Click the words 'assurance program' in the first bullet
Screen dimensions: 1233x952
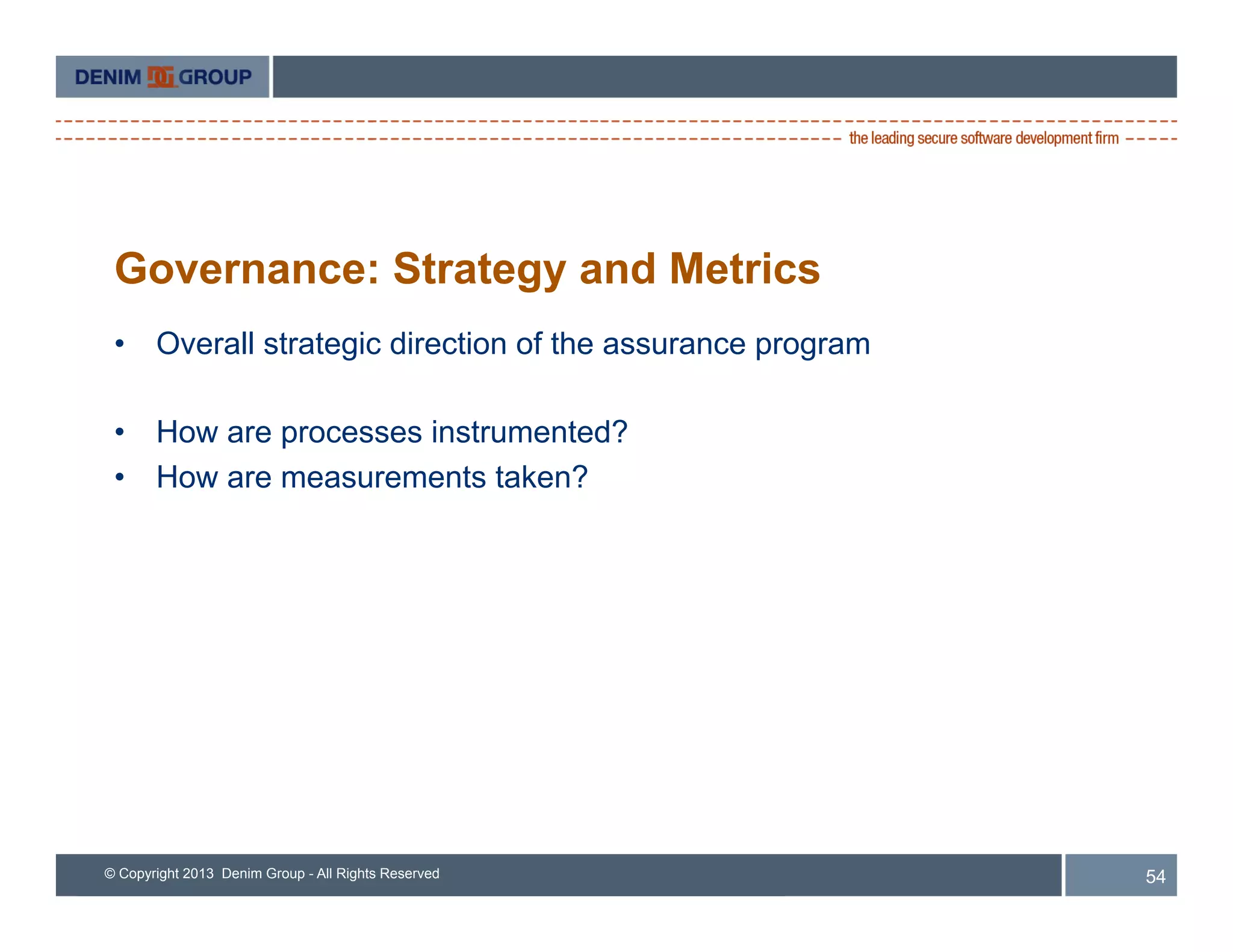tap(736, 344)
